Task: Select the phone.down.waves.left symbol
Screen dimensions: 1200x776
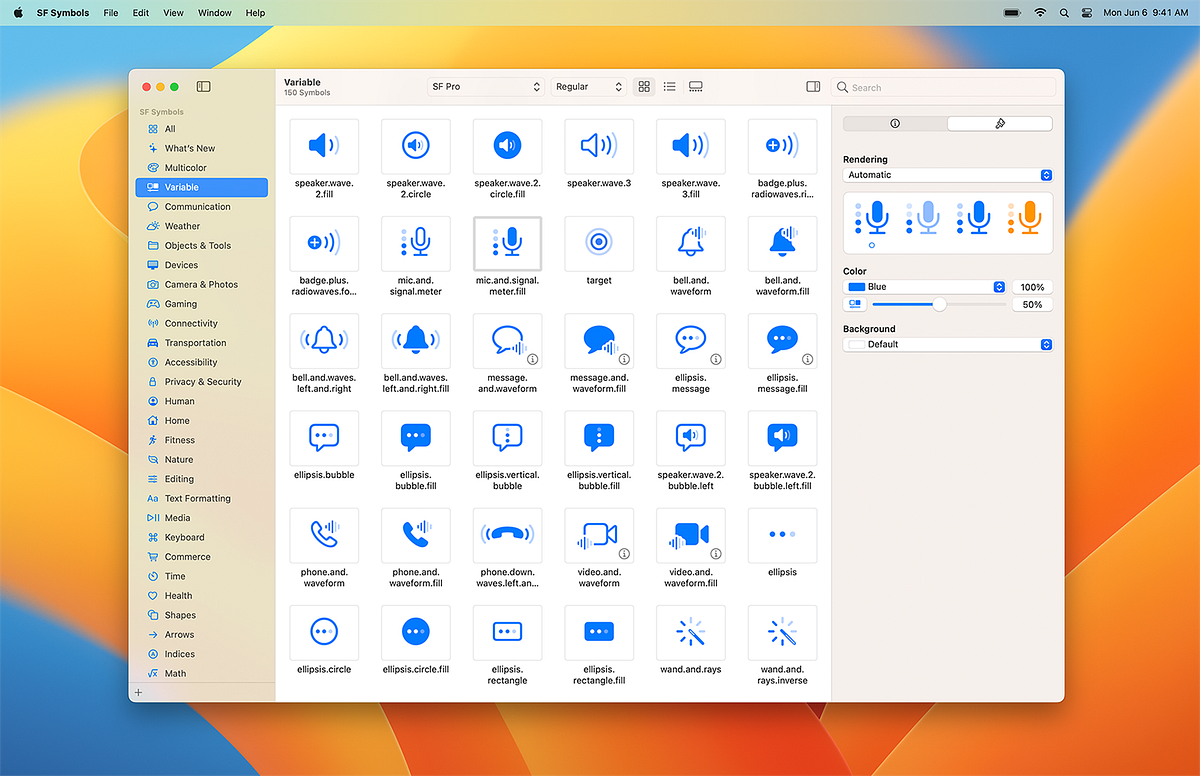Action: (507, 535)
